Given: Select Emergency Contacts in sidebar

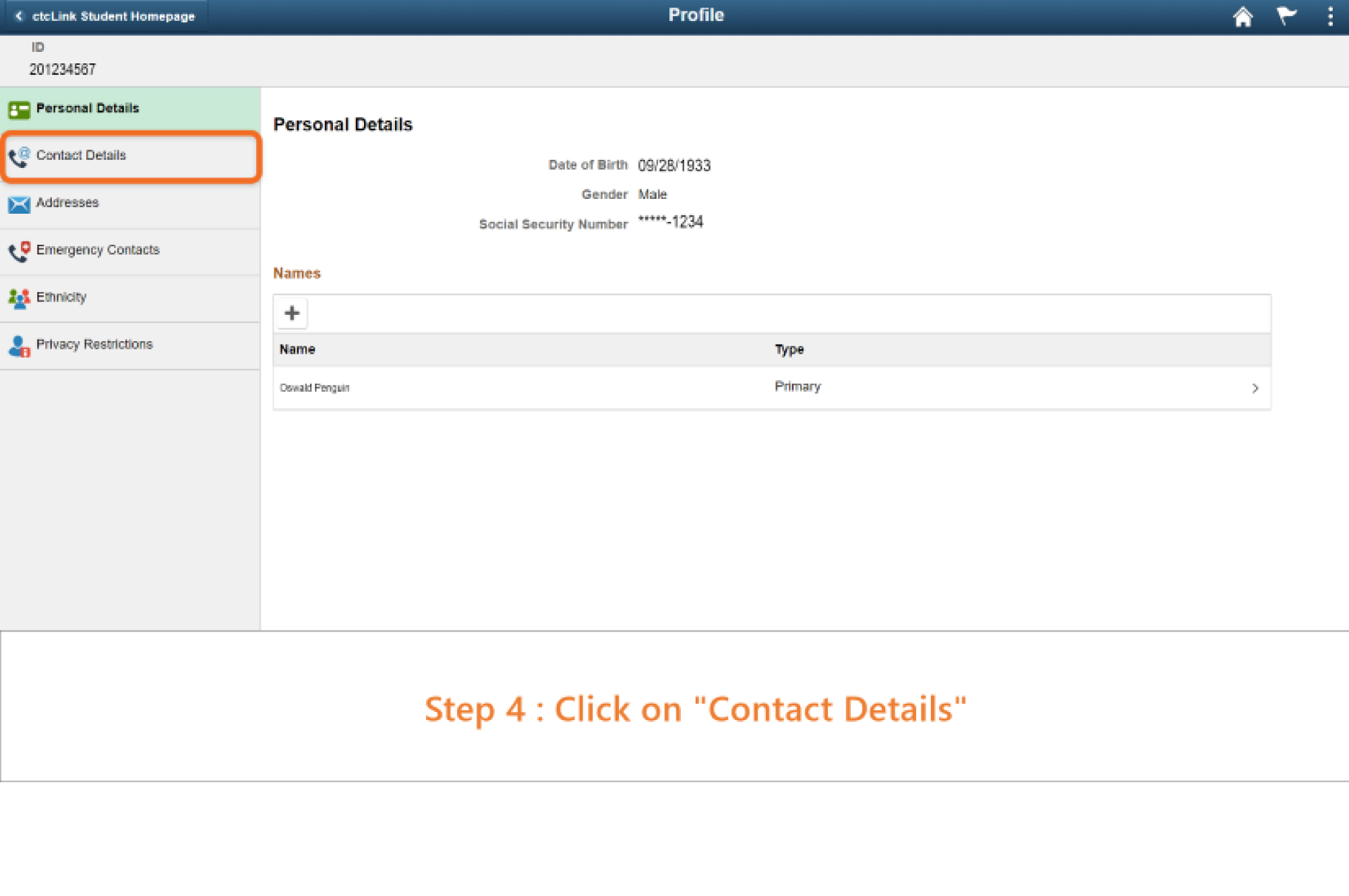Looking at the screenshot, I should pyautogui.click(x=98, y=249).
